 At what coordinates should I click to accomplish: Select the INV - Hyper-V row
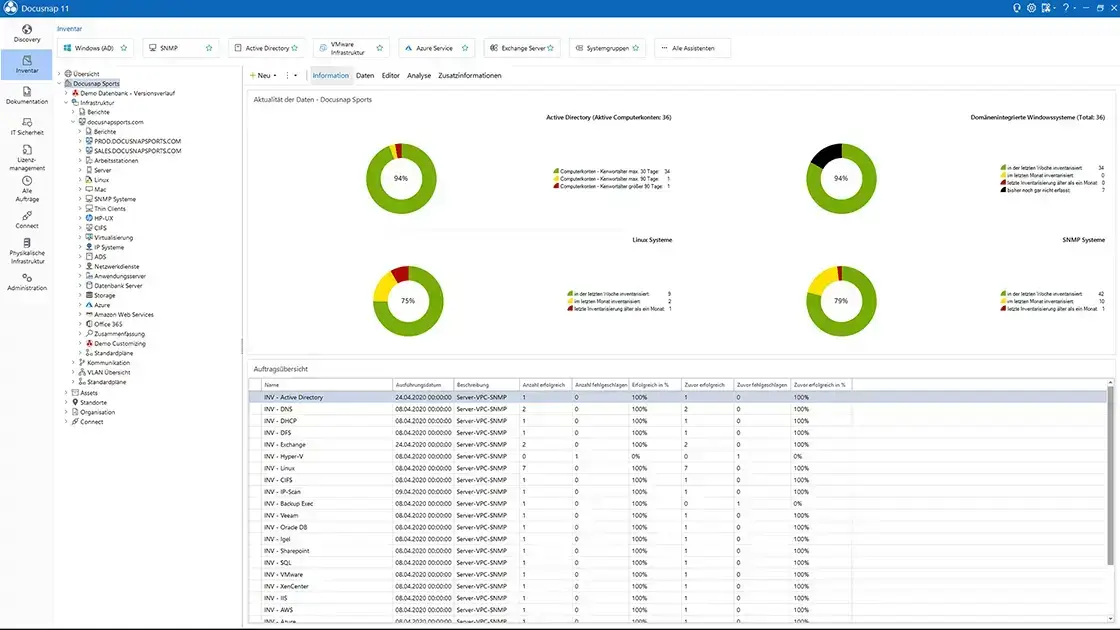(679, 456)
